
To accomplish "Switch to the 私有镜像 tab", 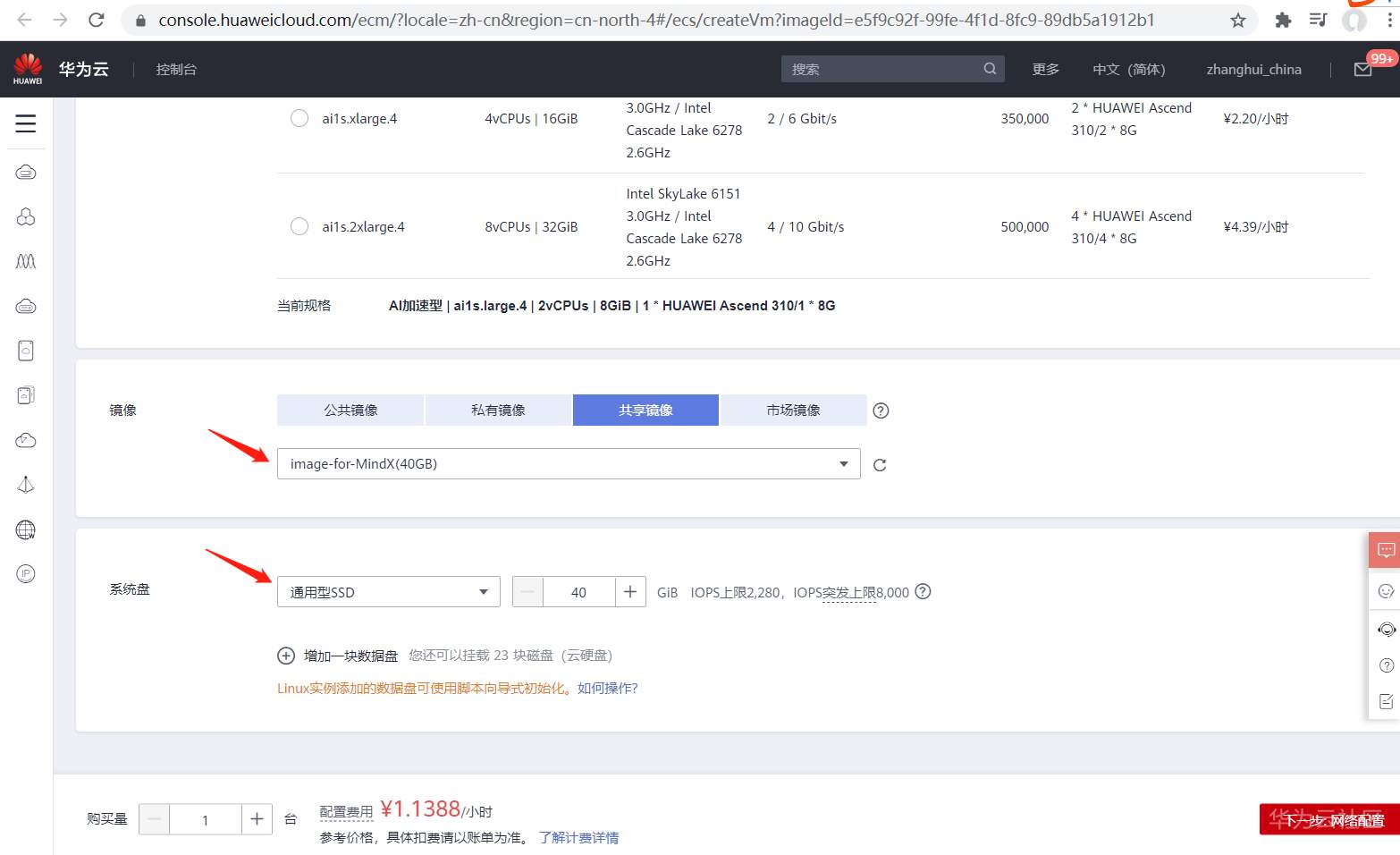I will (x=498, y=411).
